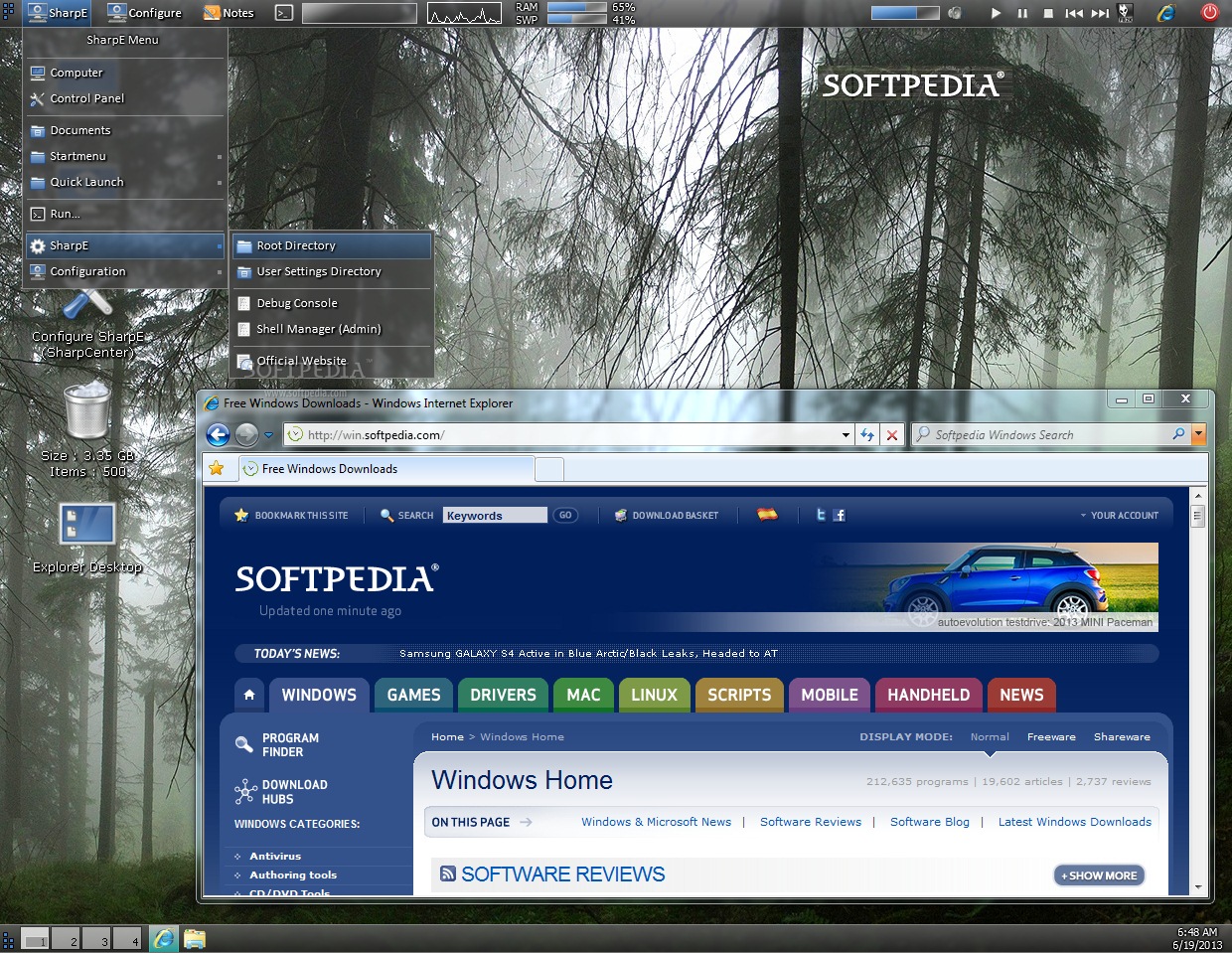
Task: Open Explorer Desktop icon
Action: point(87,524)
